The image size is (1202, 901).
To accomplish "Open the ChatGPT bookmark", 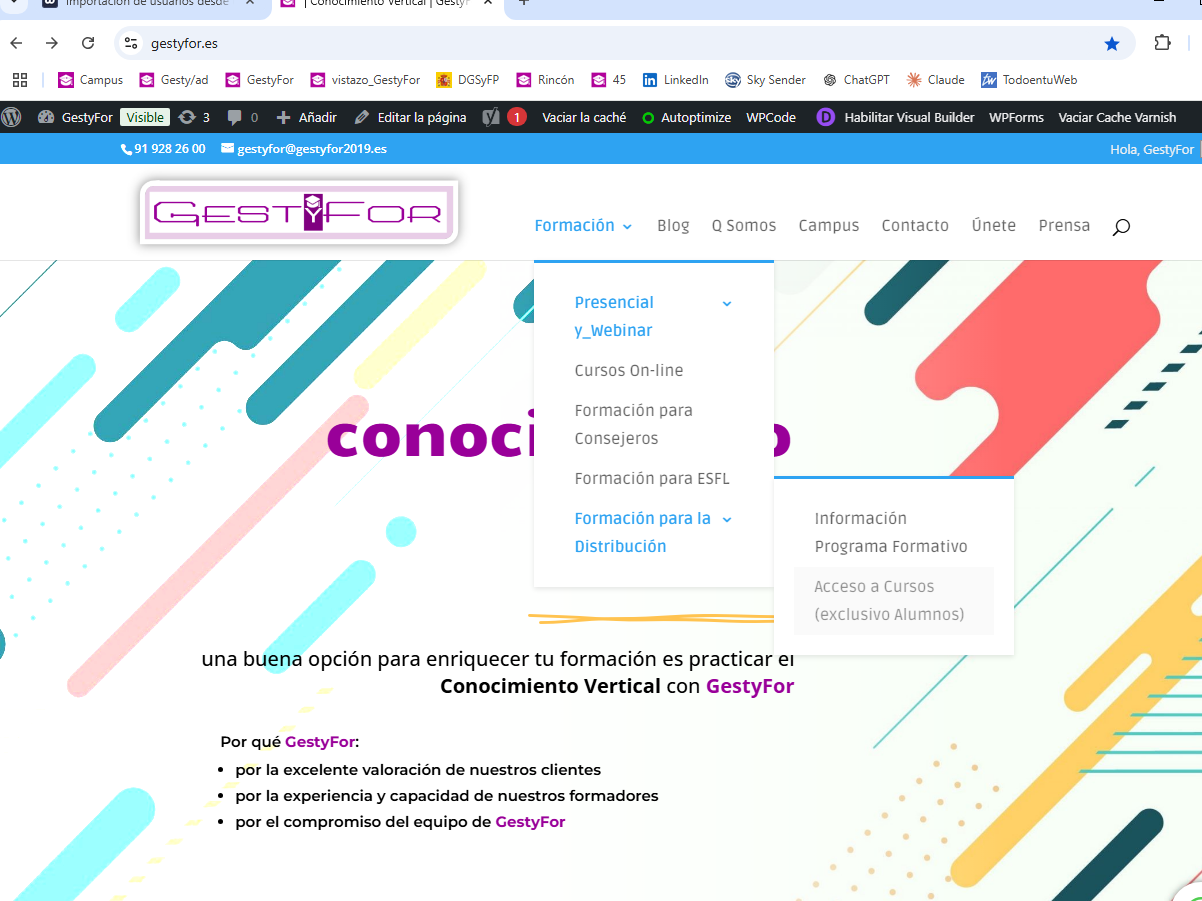I will (x=856, y=80).
